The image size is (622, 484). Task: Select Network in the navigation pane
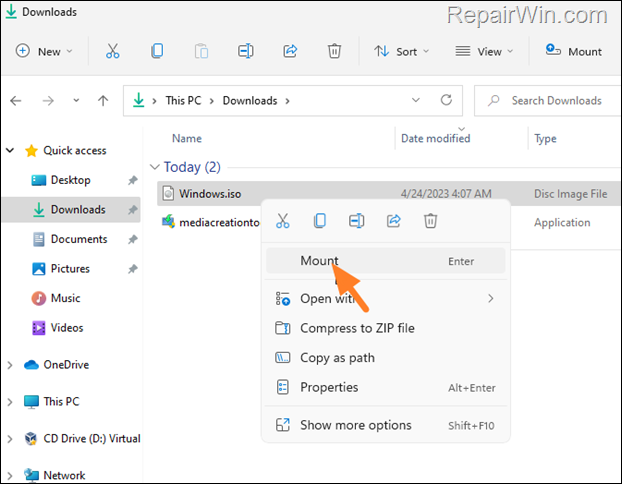coord(54,475)
